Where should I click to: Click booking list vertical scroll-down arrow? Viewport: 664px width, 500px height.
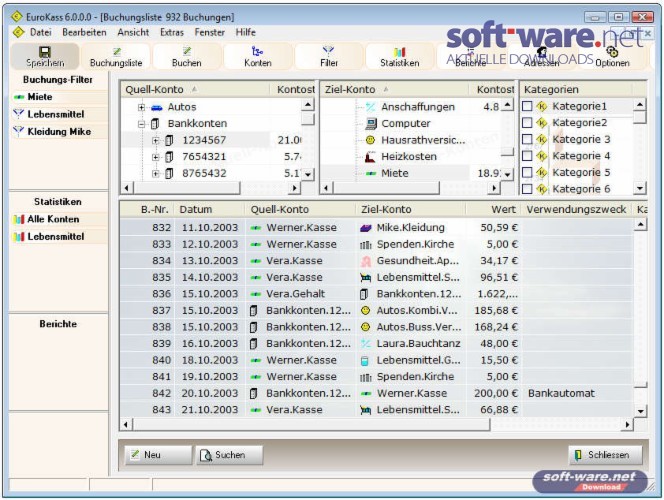[641, 411]
